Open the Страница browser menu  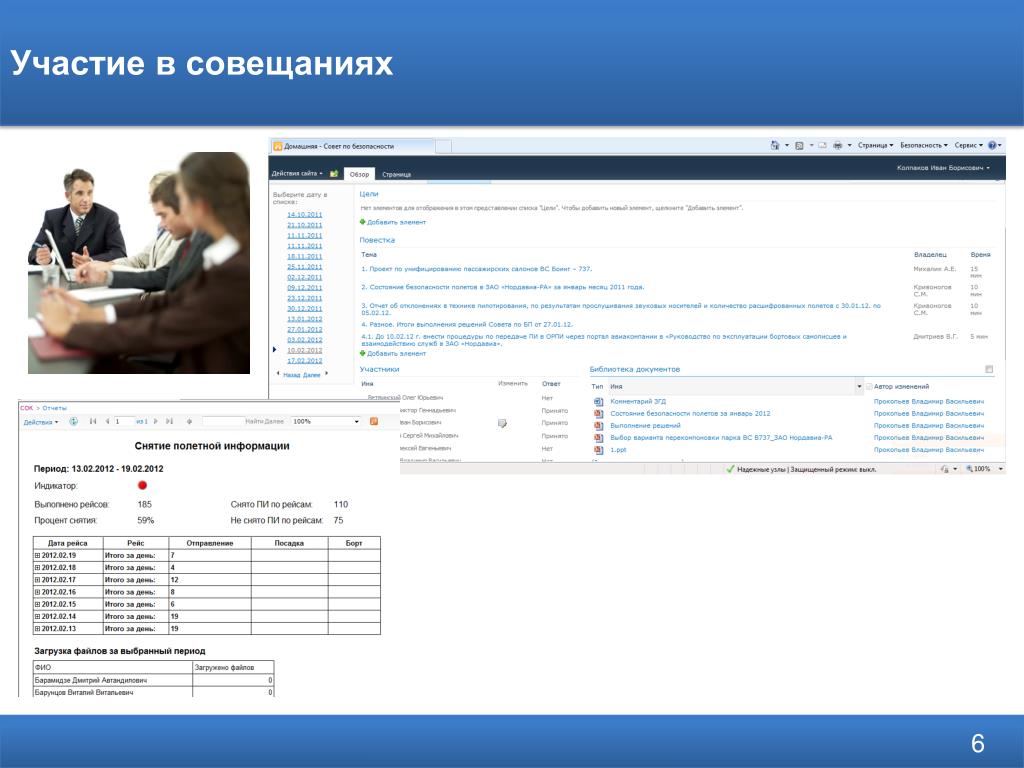[x=875, y=146]
